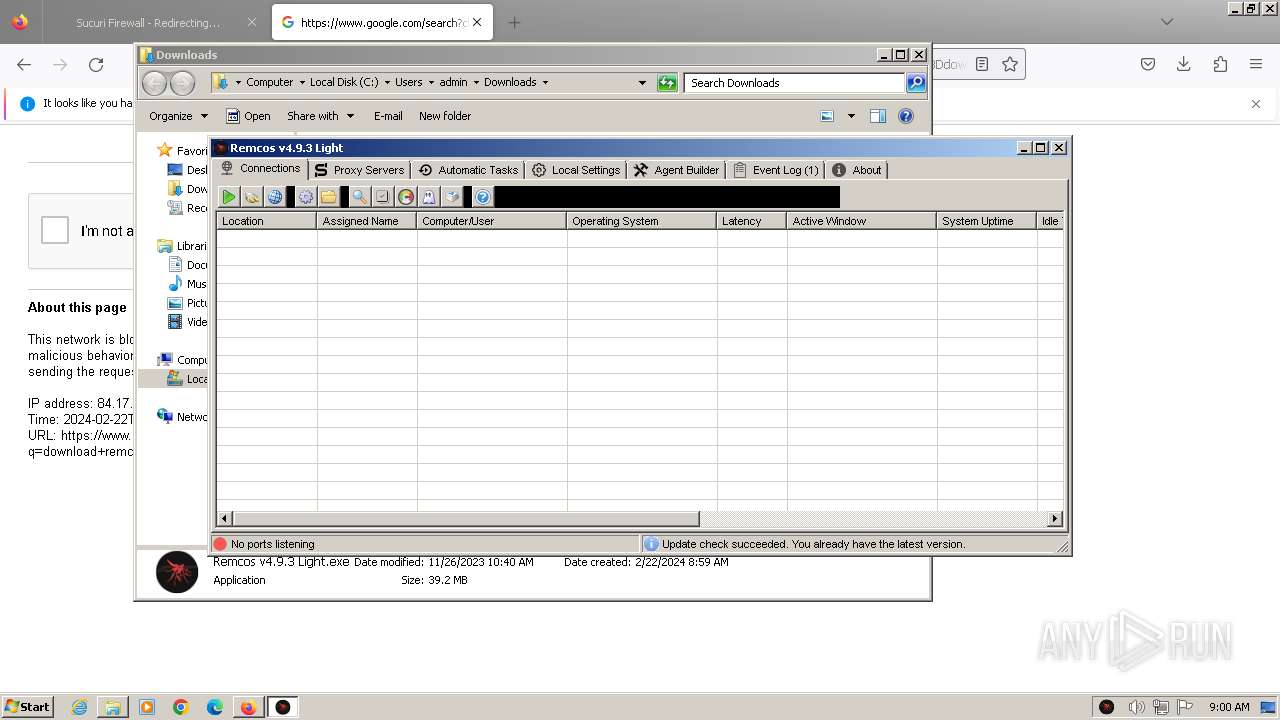Screen dimensions: 1280x720
Task: Click the Operating System column header
Action: (641, 221)
